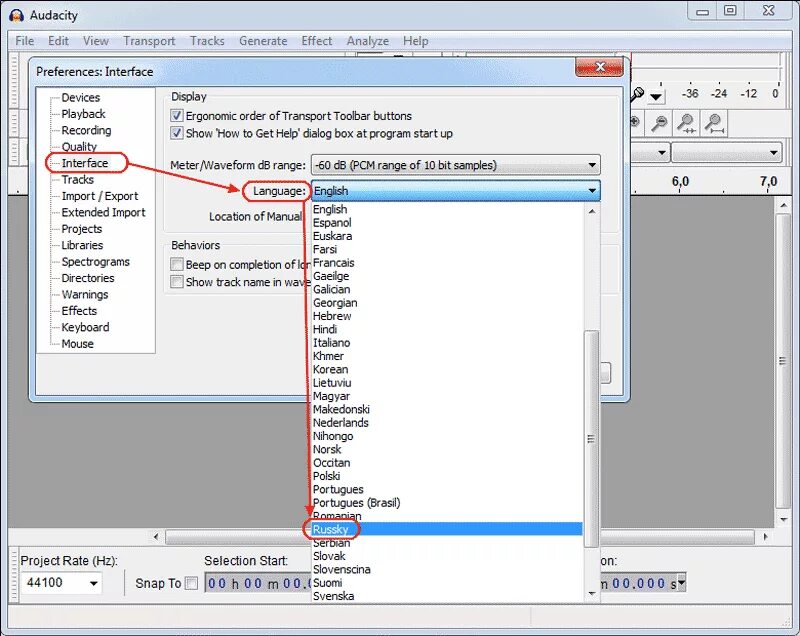Click the 6,0 mark on timeline ruler
Viewport: 800px width, 636px height.
680,182
